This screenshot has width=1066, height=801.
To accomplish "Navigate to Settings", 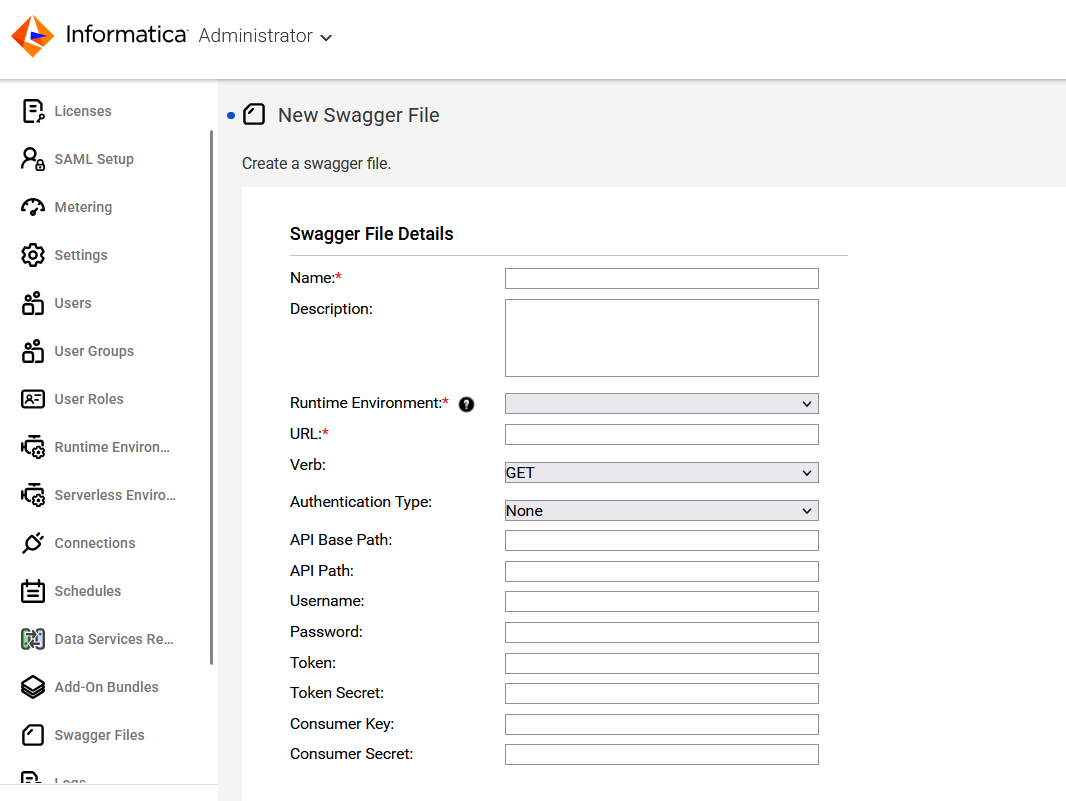I will coord(81,255).
